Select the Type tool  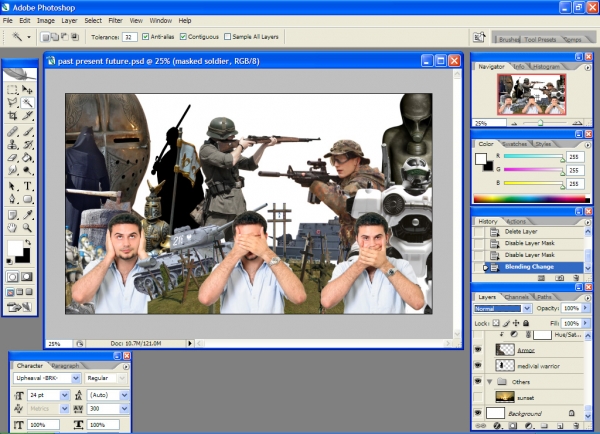27,186
